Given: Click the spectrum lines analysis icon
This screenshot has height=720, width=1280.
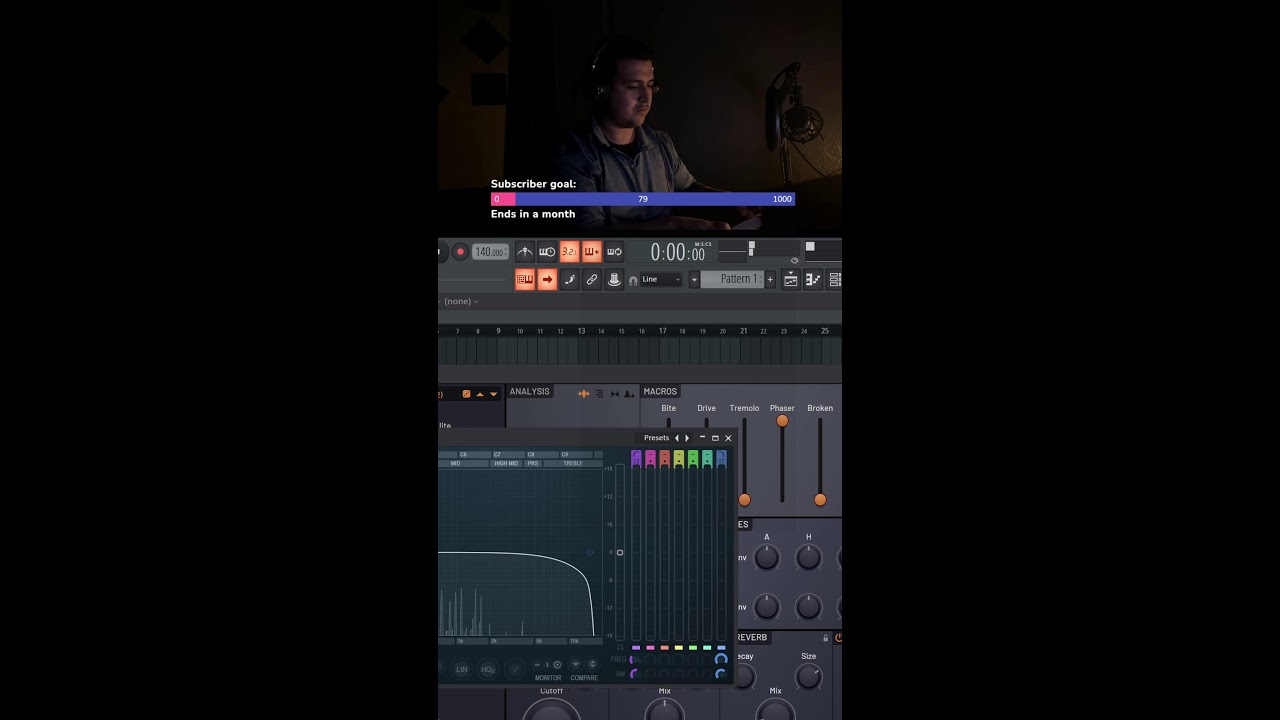Looking at the screenshot, I should tap(599, 394).
